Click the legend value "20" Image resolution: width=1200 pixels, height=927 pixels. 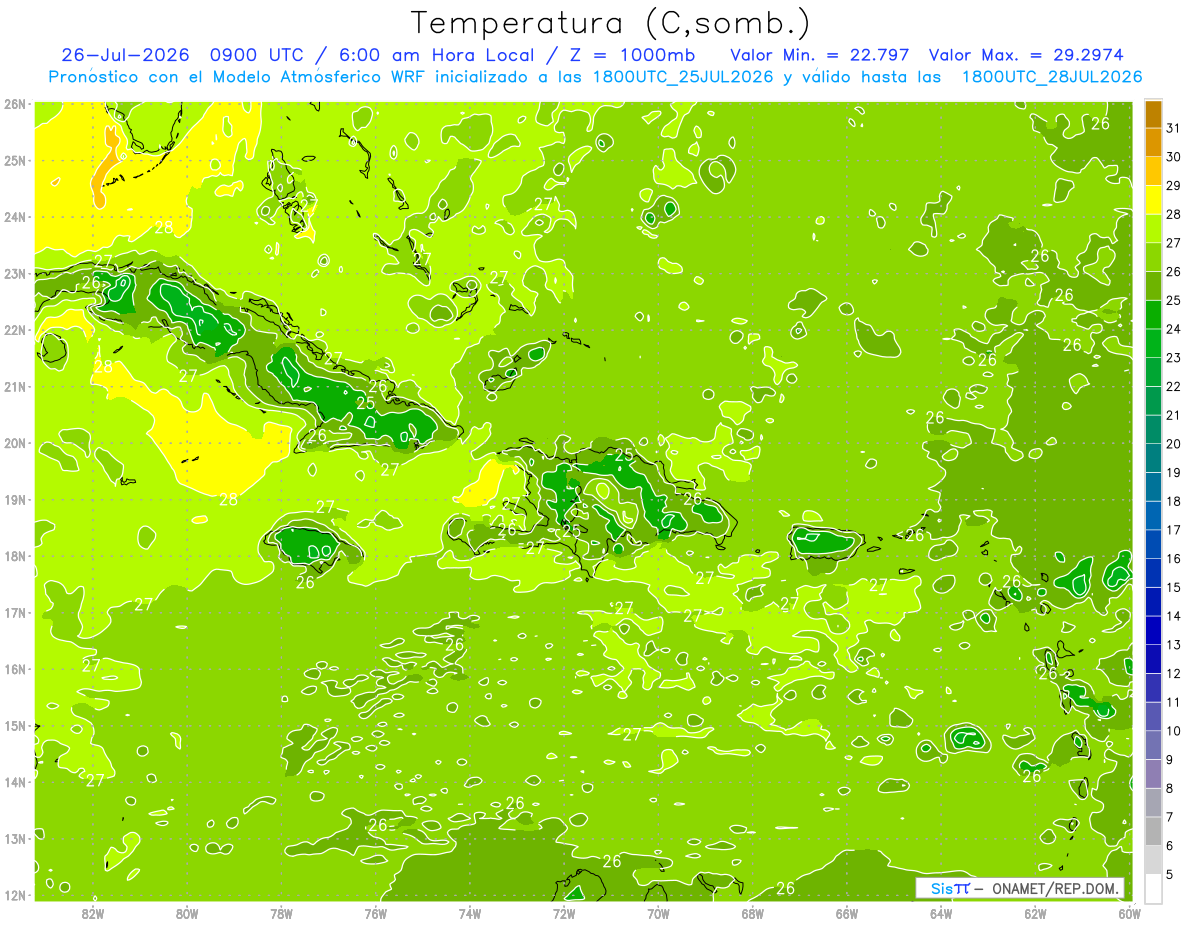[1174, 444]
